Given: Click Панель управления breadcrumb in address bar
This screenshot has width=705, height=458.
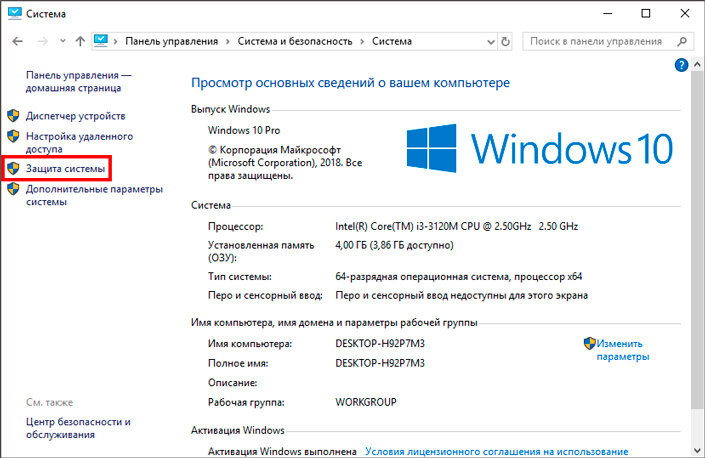Looking at the screenshot, I should 171,41.
